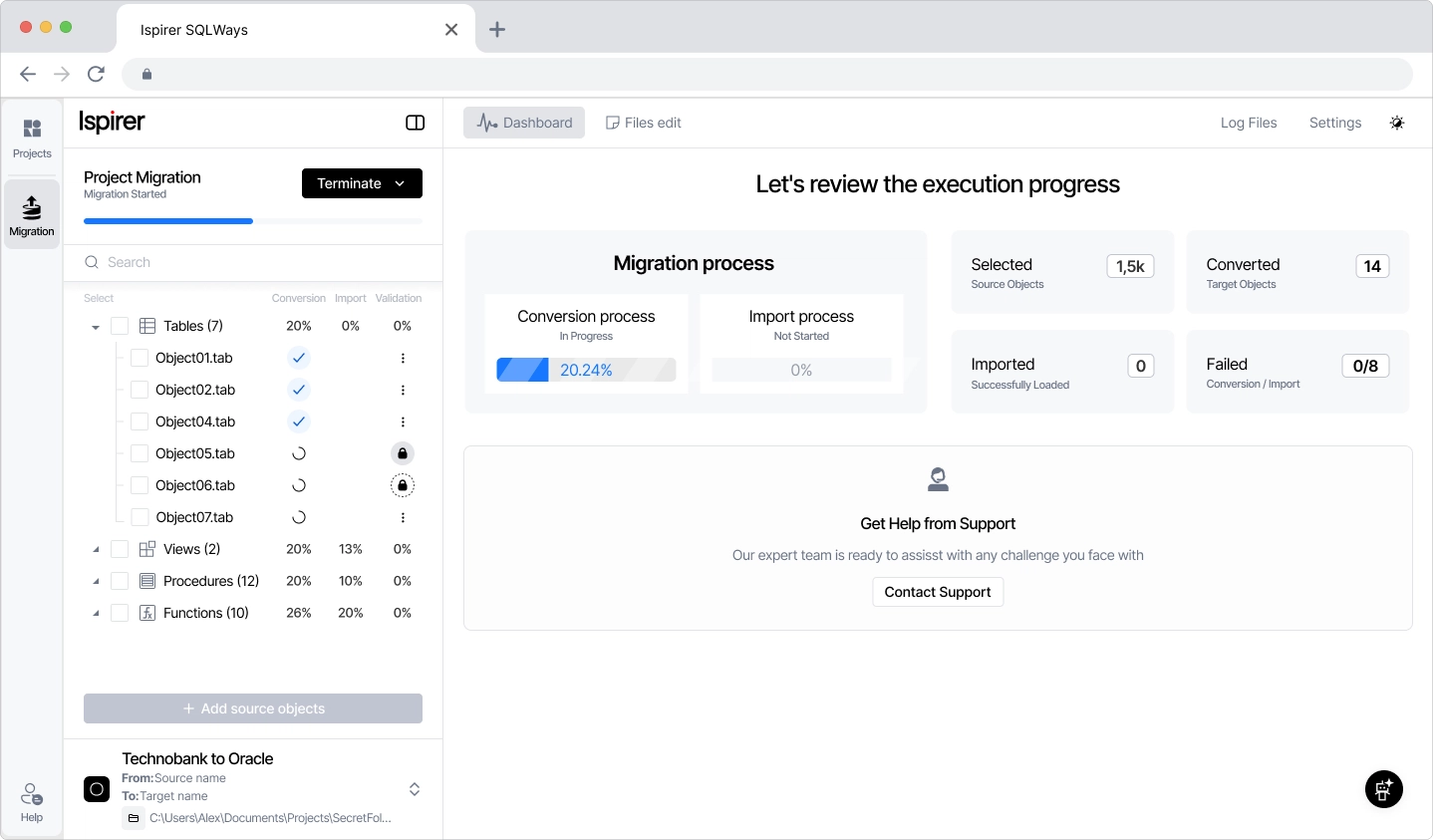
Task: Toggle dark mode with the moon icon
Action: (1397, 123)
